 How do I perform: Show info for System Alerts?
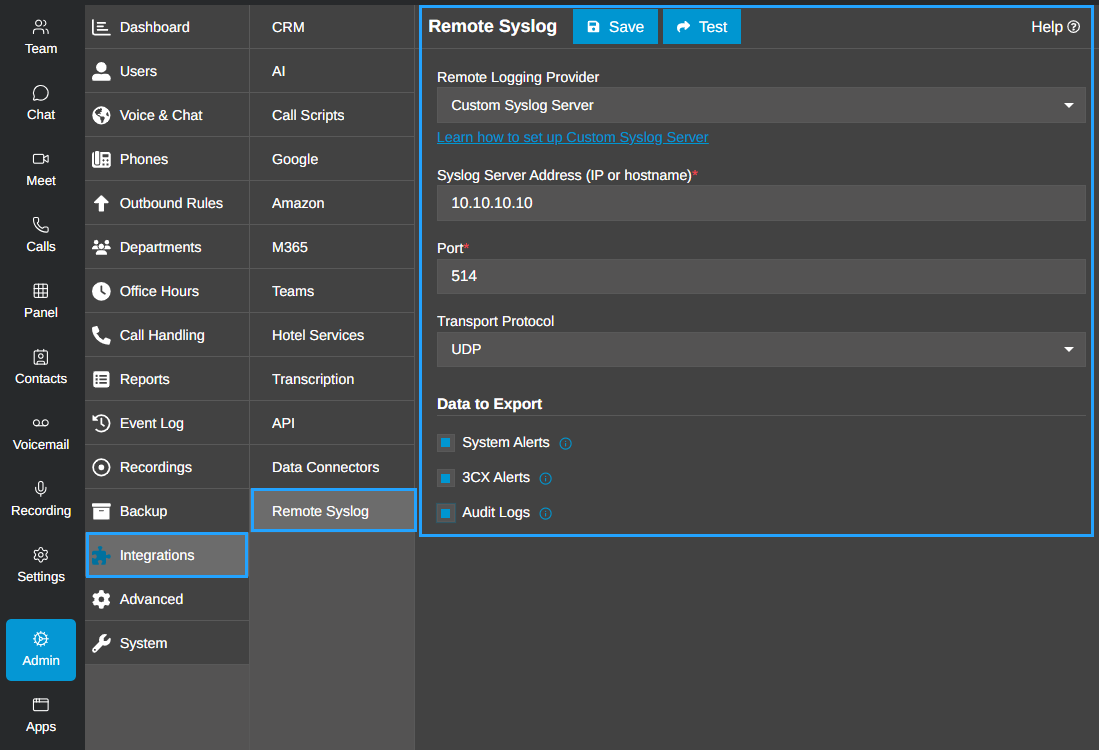[x=566, y=444]
